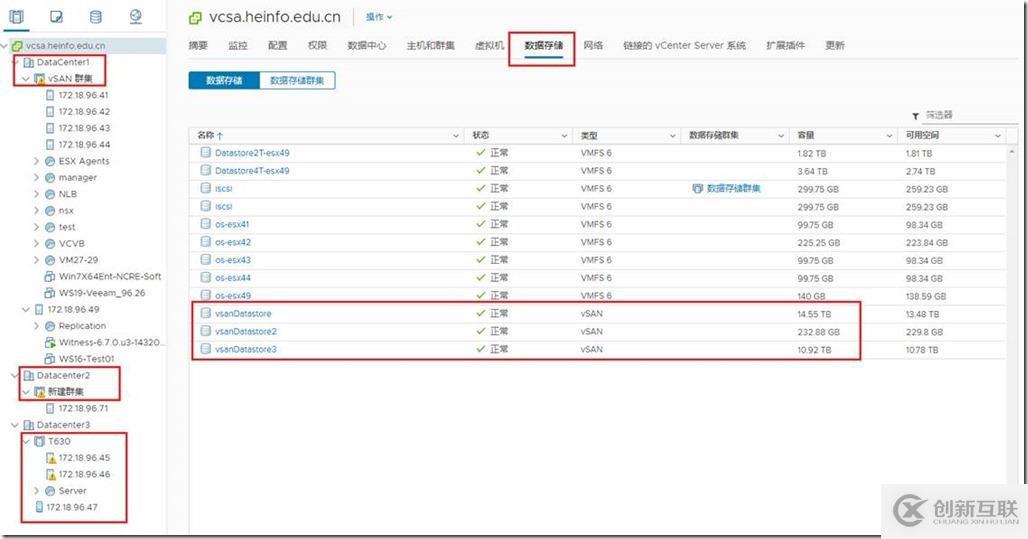Switch to the 网络 tab
This screenshot has width=1028, height=539.
pyautogui.click(x=593, y=45)
